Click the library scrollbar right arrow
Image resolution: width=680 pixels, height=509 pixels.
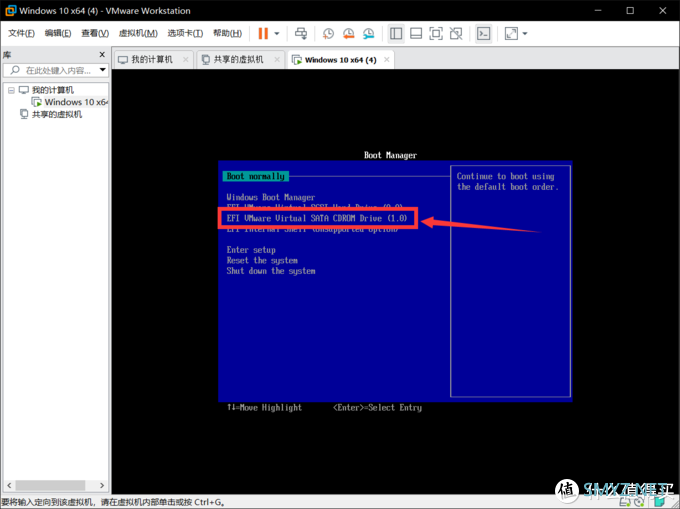point(102,485)
